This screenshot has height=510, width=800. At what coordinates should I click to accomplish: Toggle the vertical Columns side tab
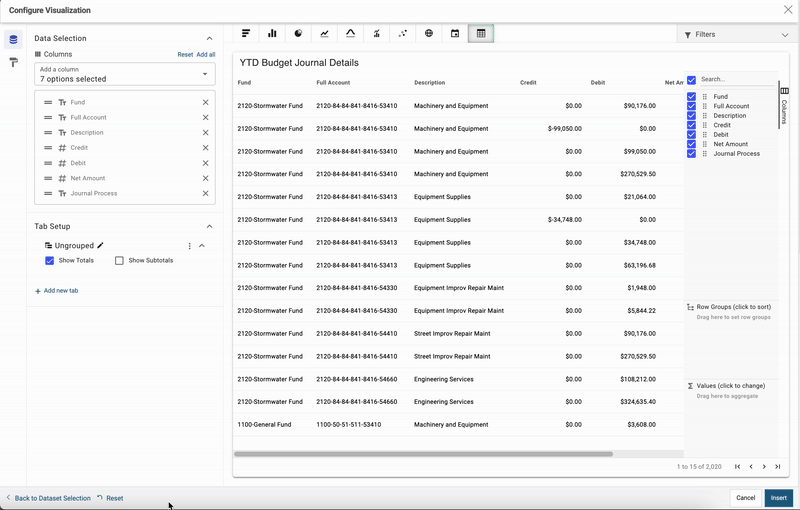tap(784, 105)
